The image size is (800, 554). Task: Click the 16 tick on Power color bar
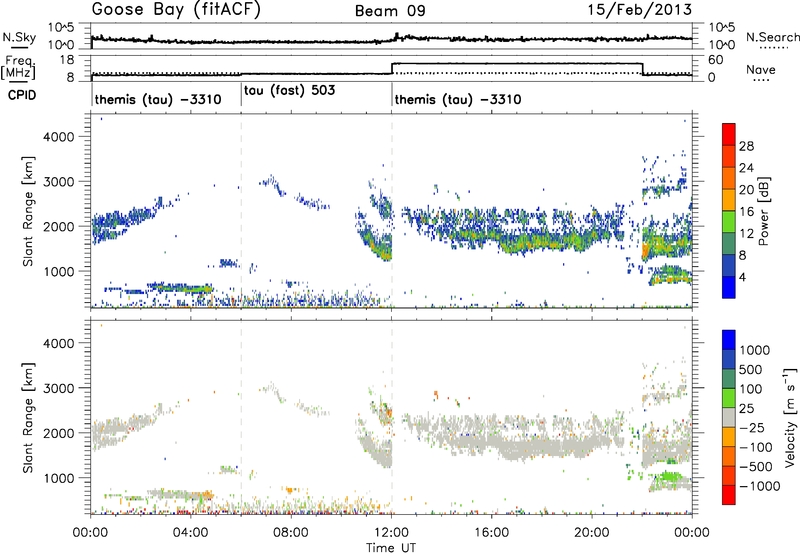746,212
